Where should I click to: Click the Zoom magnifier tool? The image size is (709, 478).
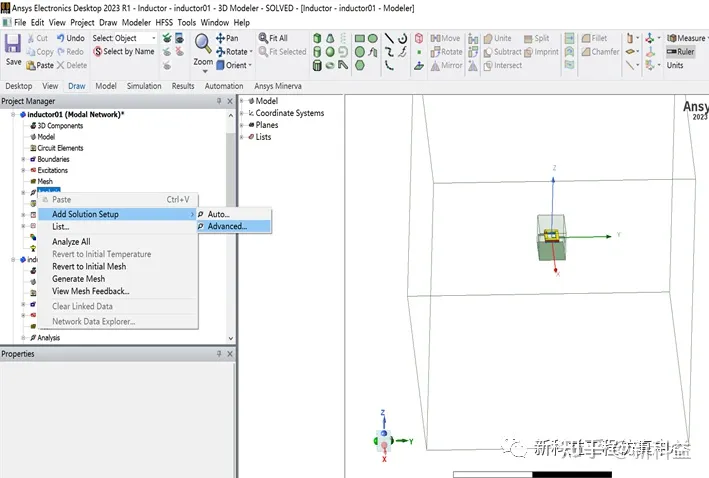tap(203, 44)
